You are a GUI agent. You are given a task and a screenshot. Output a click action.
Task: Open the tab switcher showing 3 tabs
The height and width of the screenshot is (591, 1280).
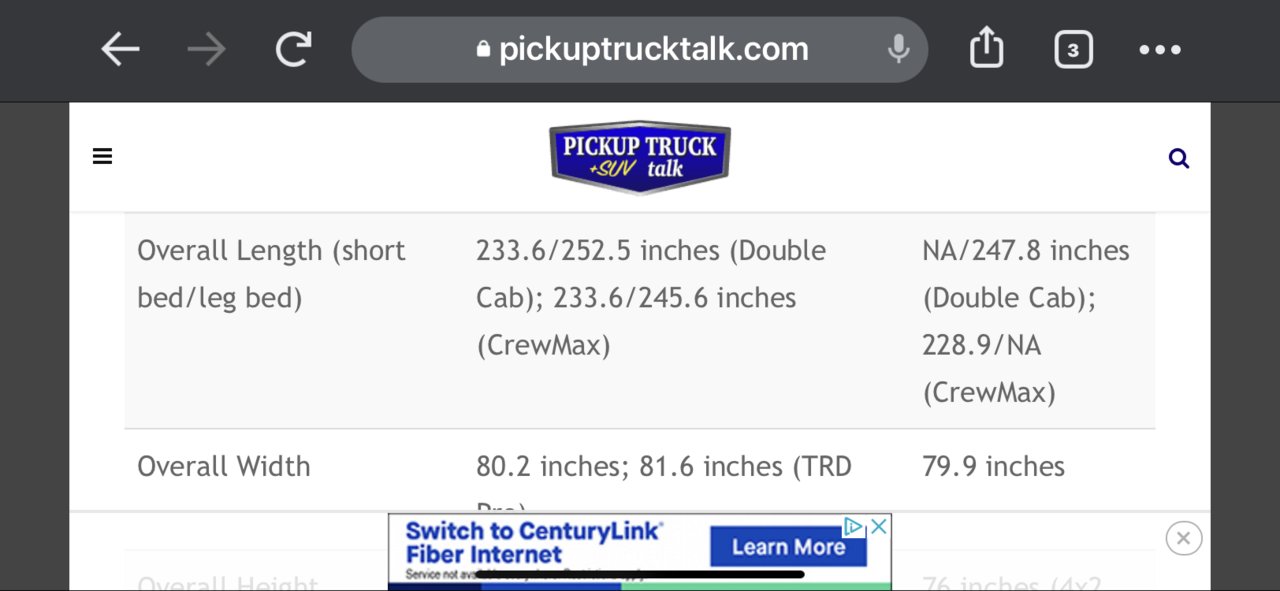(1073, 49)
